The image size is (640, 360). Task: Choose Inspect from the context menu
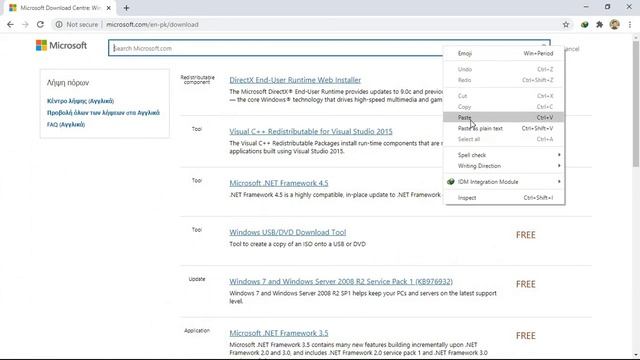point(504,198)
